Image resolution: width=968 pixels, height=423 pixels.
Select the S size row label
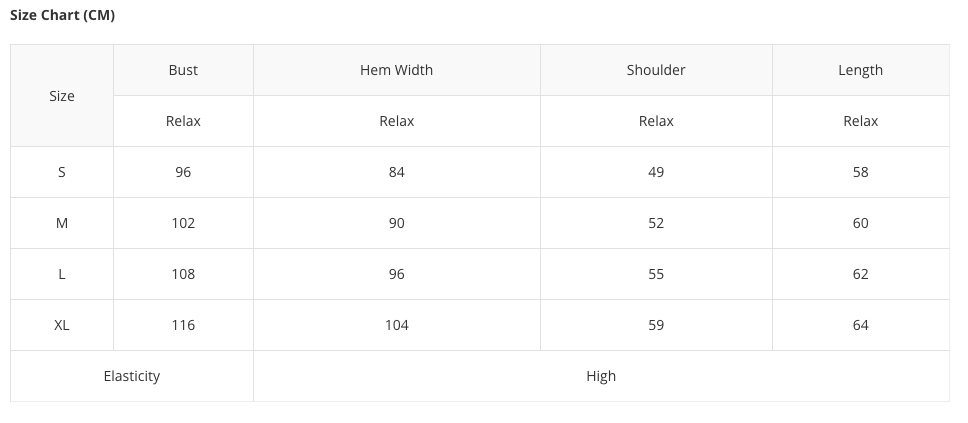pos(62,172)
